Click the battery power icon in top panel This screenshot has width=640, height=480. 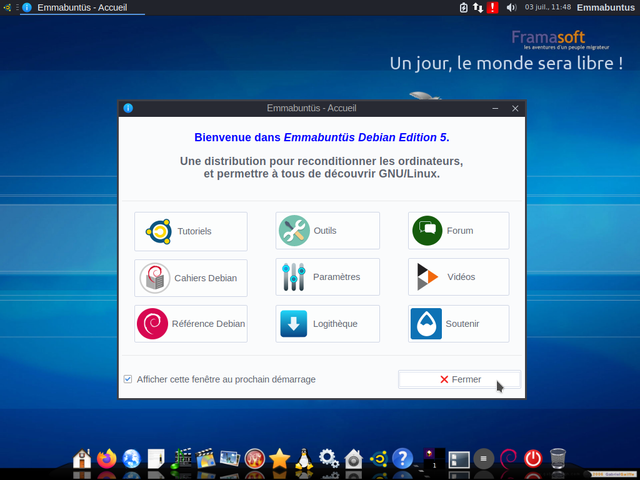pos(464,7)
